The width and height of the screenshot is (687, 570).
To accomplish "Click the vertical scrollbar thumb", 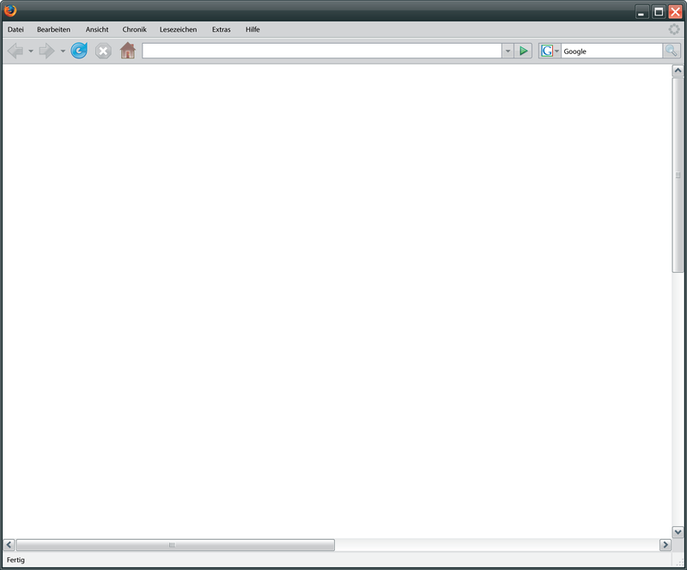I will pyautogui.click(x=678, y=175).
